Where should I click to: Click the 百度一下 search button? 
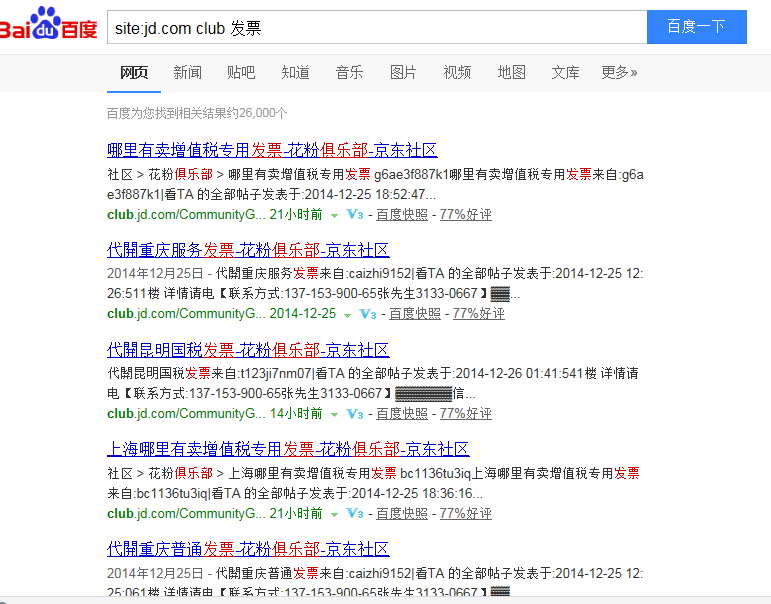tap(697, 27)
